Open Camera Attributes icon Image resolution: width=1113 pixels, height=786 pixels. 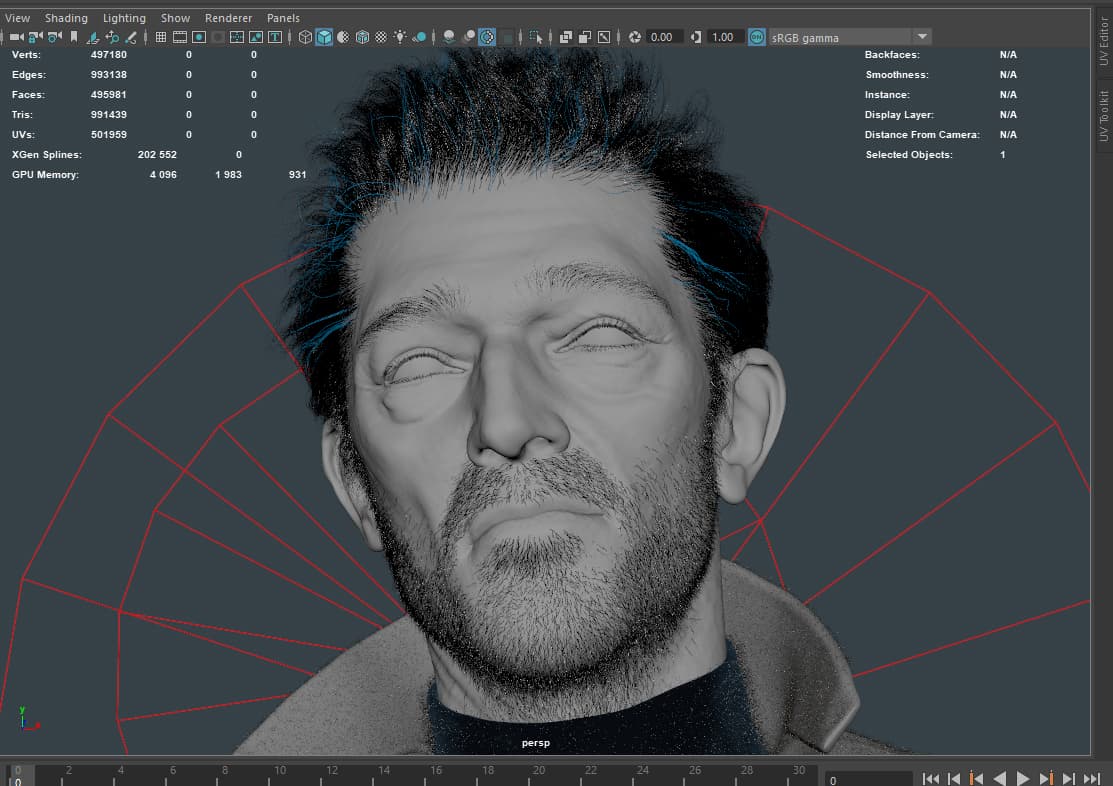tap(55, 37)
